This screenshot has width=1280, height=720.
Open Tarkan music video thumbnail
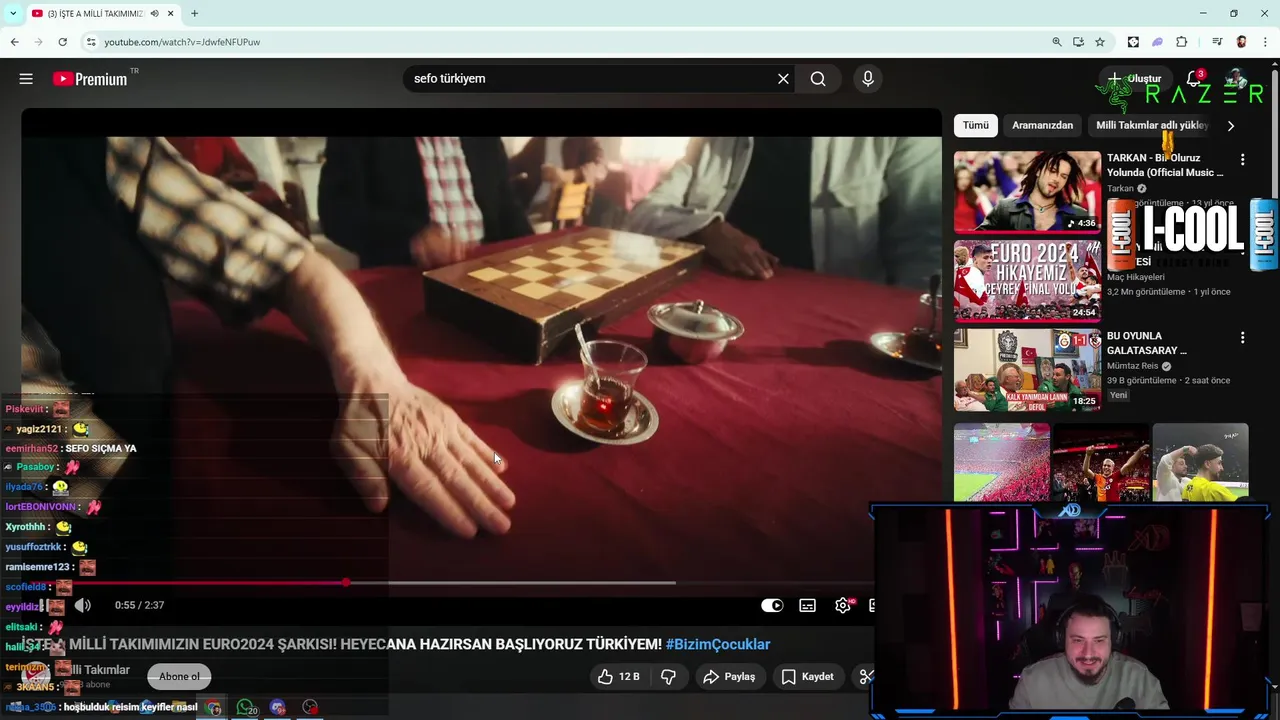1027,192
